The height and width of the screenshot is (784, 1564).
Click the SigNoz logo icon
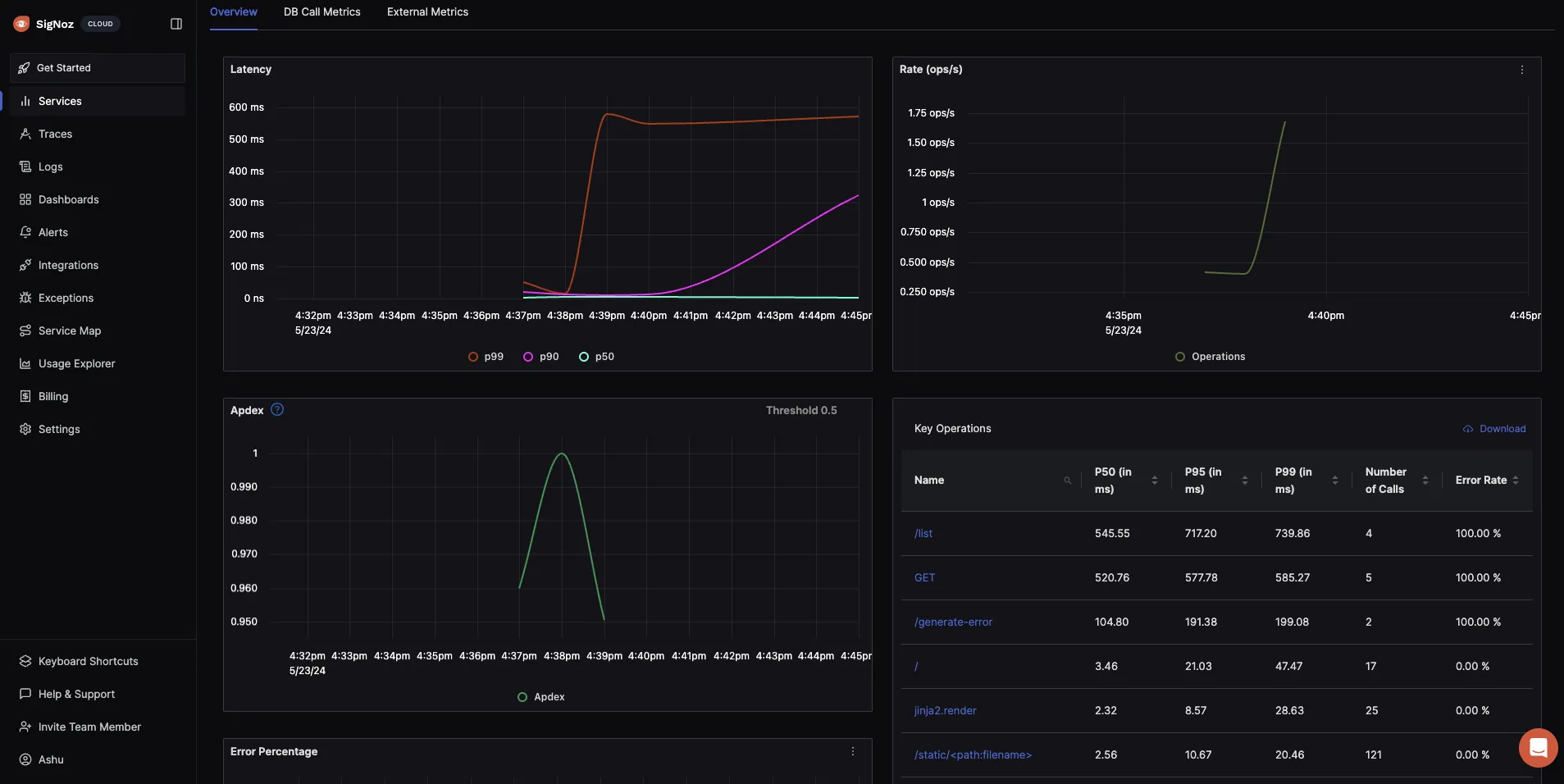[x=21, y=24]
